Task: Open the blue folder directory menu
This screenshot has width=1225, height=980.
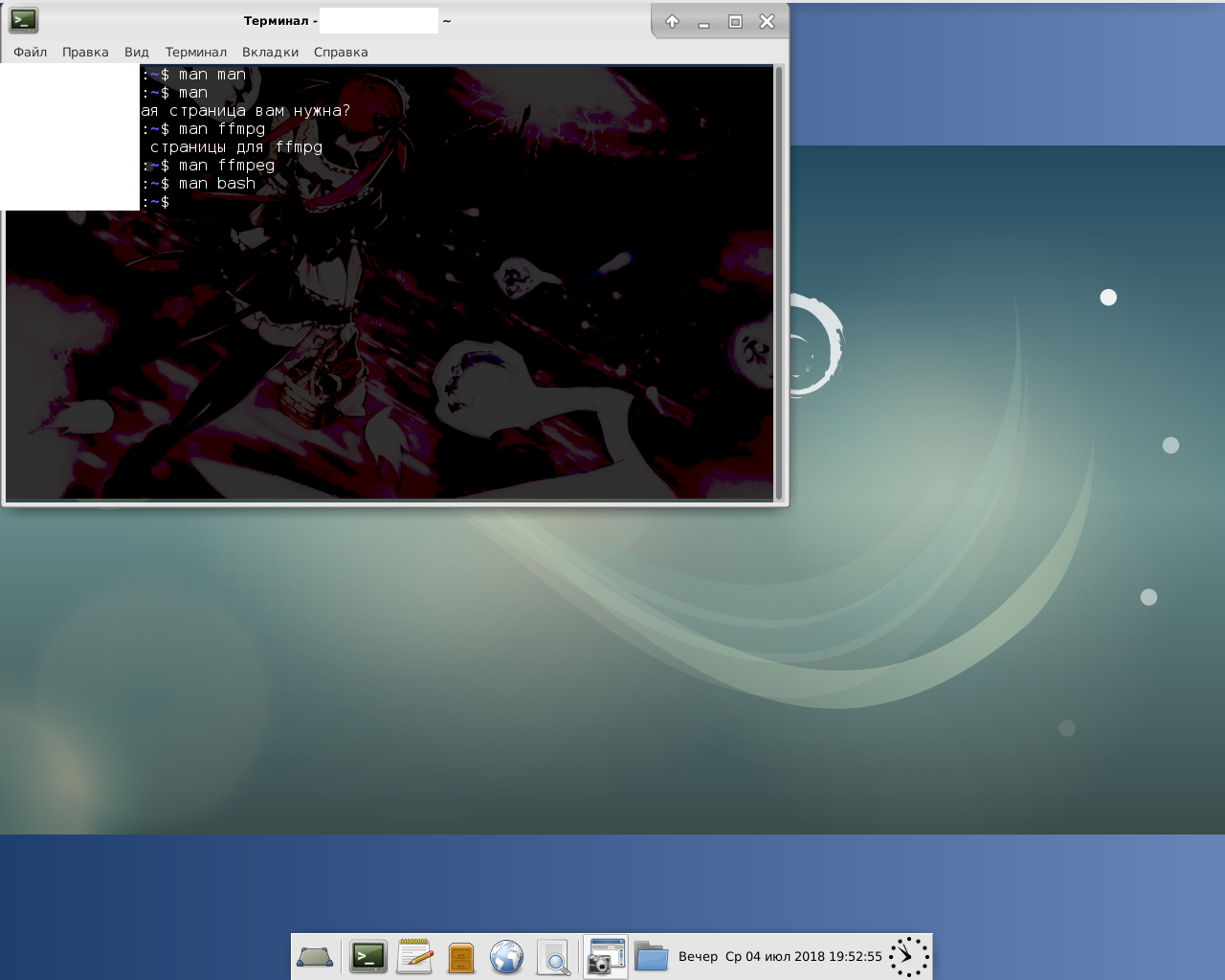Action: 651,956
